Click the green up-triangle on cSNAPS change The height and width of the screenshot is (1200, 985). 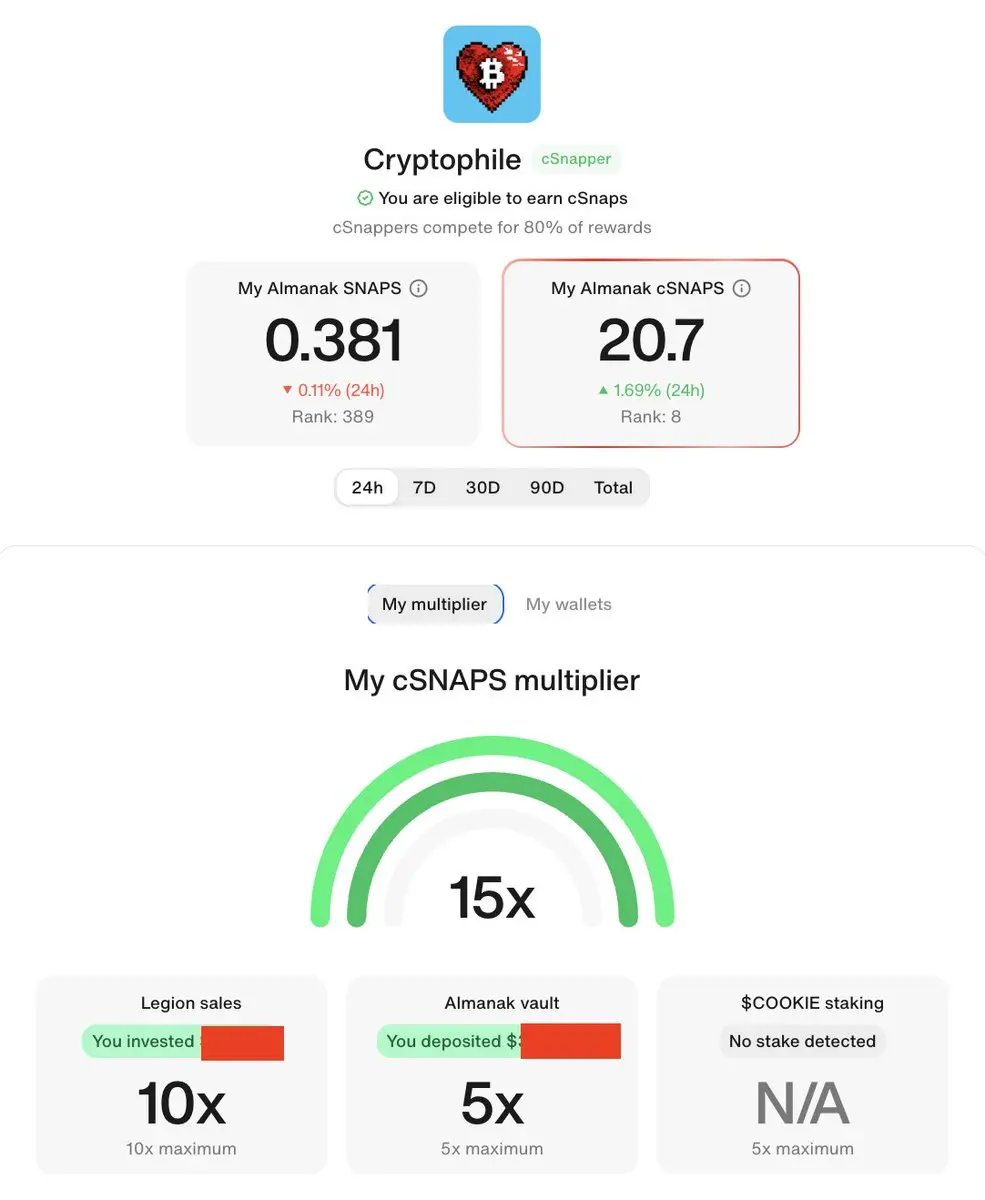click(603, 390)
